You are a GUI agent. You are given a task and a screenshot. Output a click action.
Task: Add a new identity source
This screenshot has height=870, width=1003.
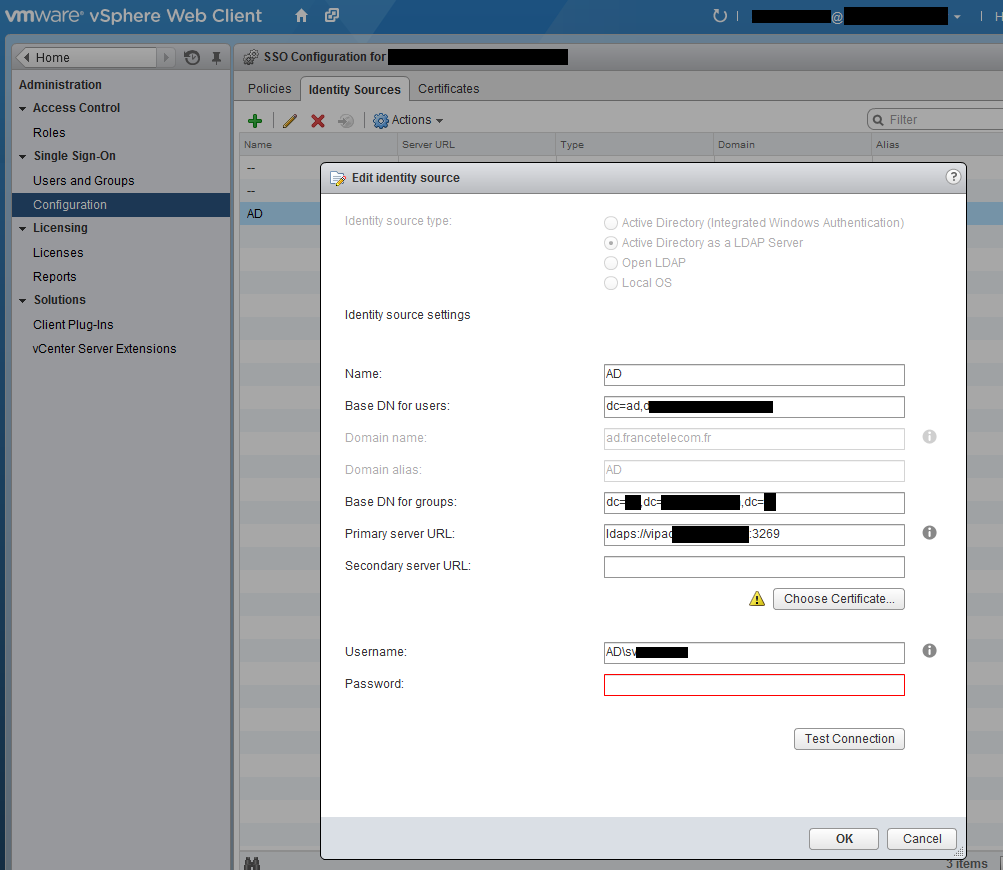[x=254, y=120]
